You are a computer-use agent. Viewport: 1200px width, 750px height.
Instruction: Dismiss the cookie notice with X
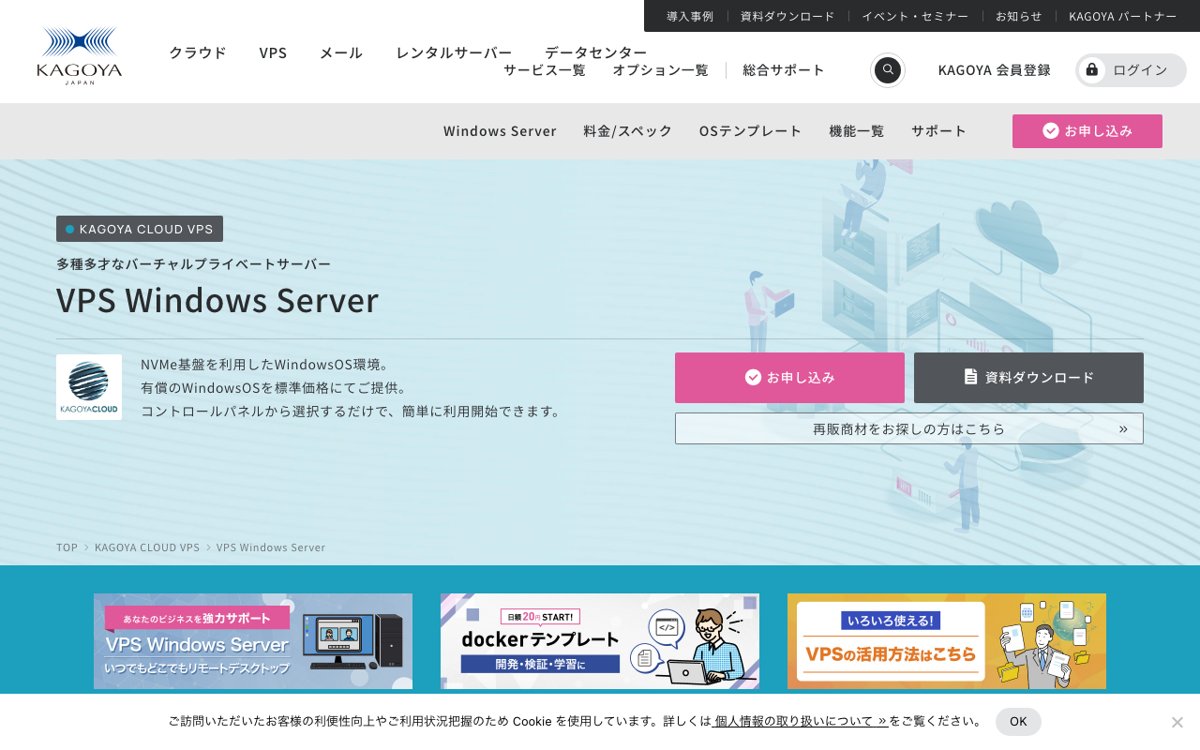click(x=1177, y=722)
